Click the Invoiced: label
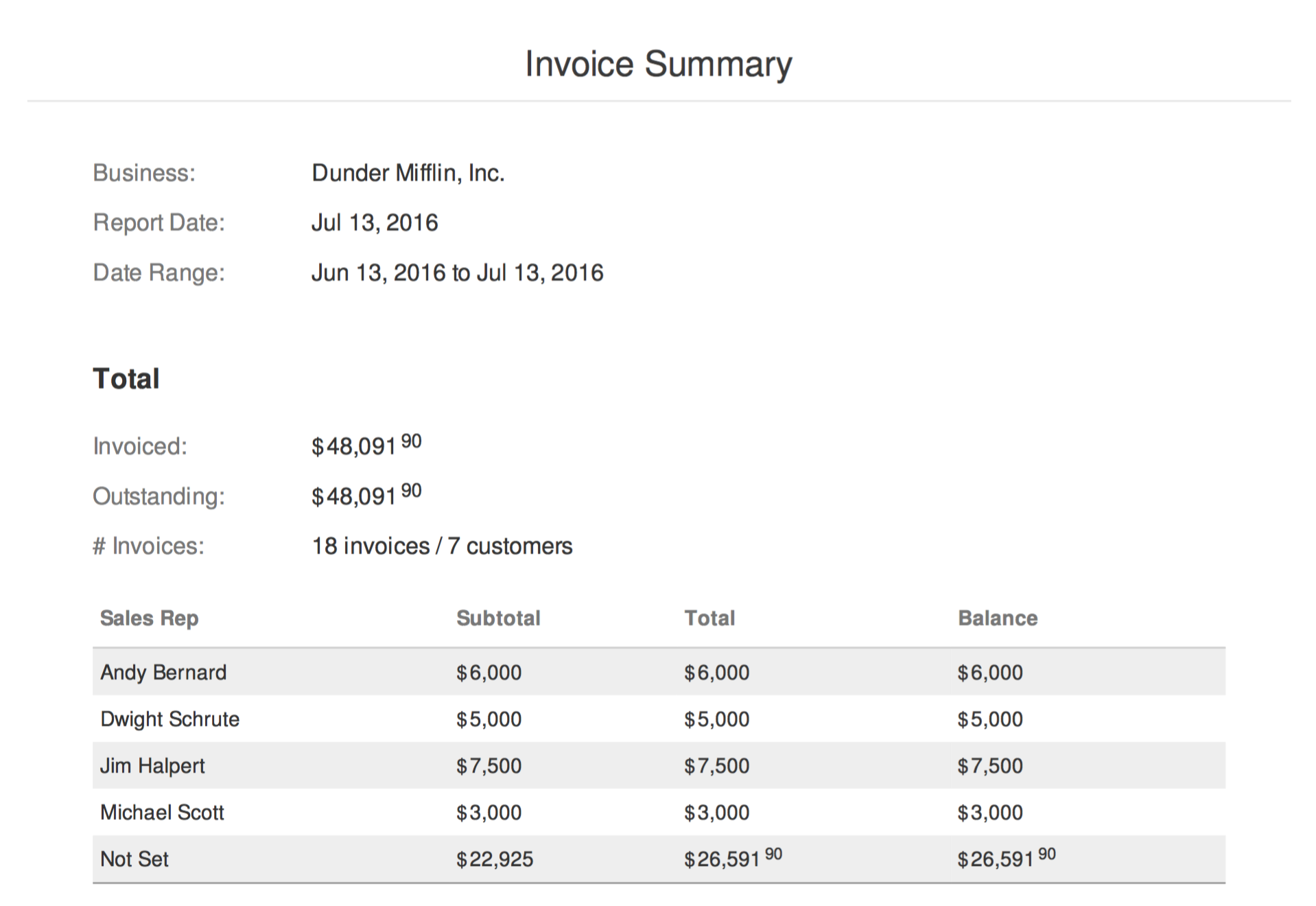This screenshot has width=1316, height=906. 140,447
